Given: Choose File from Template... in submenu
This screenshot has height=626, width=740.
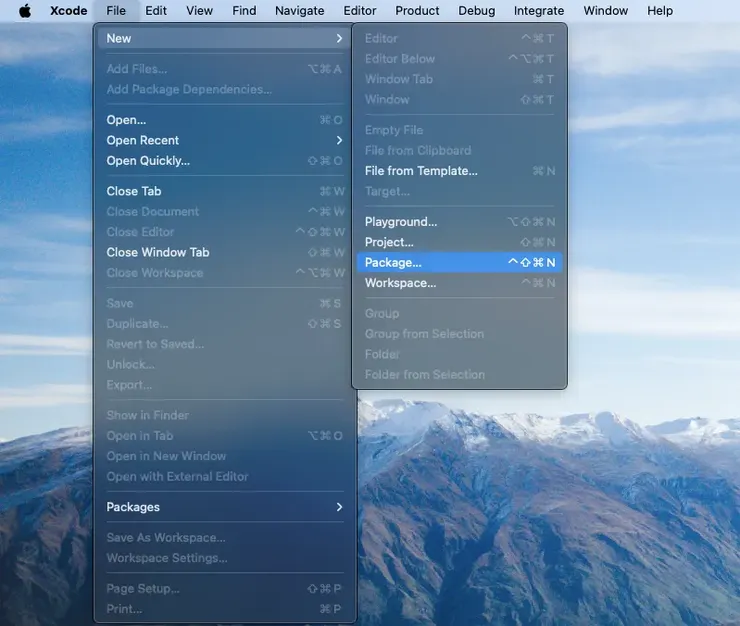Looking at the screenshot, I should (460, 171).
